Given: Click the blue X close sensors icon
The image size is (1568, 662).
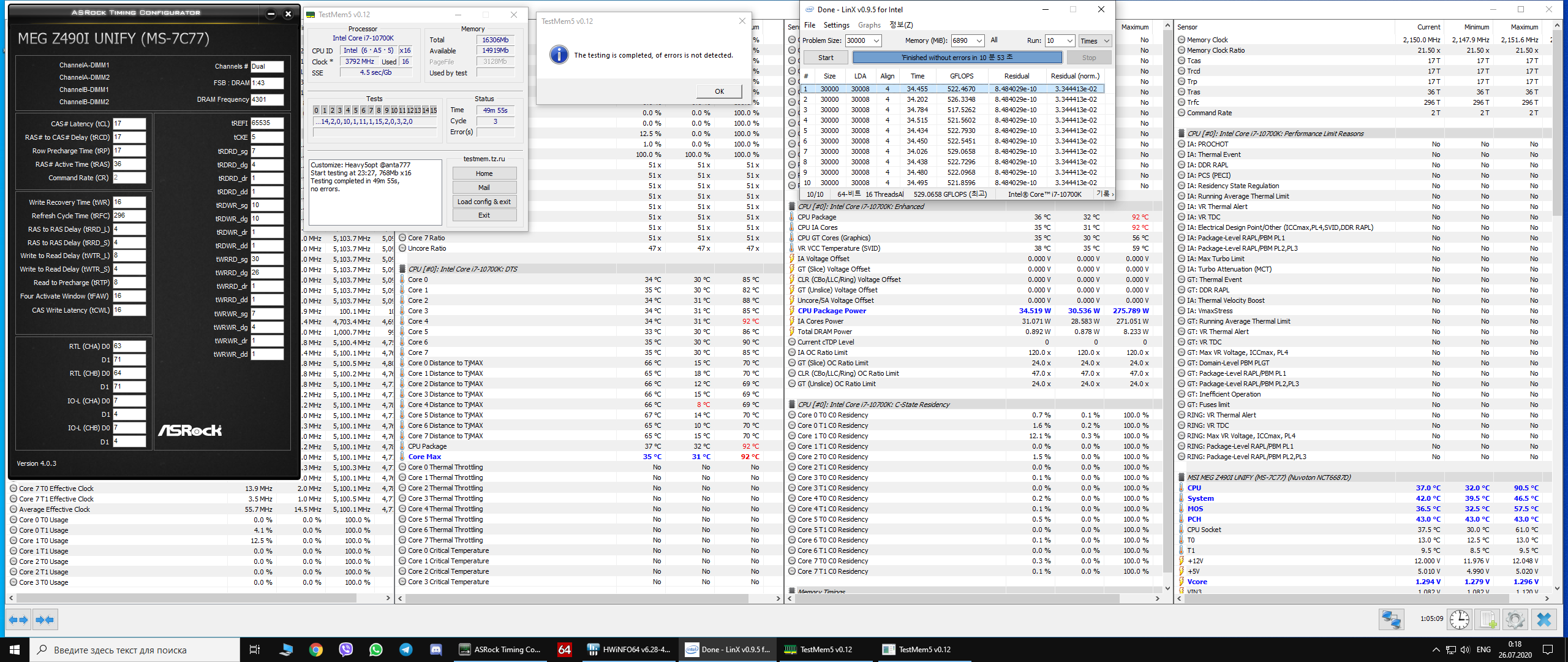Looking at the screenshot, I should pyautogui.click(x=1543, y=620).
